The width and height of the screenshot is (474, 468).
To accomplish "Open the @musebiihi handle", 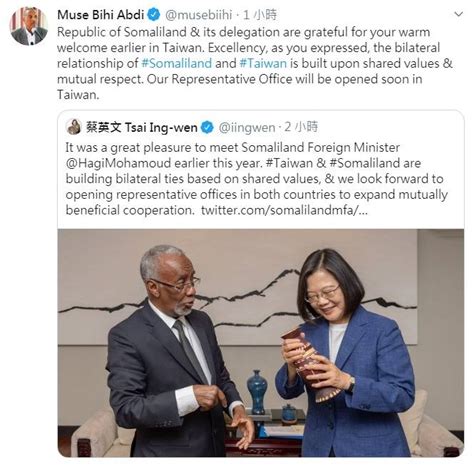I will pos(199,15).
